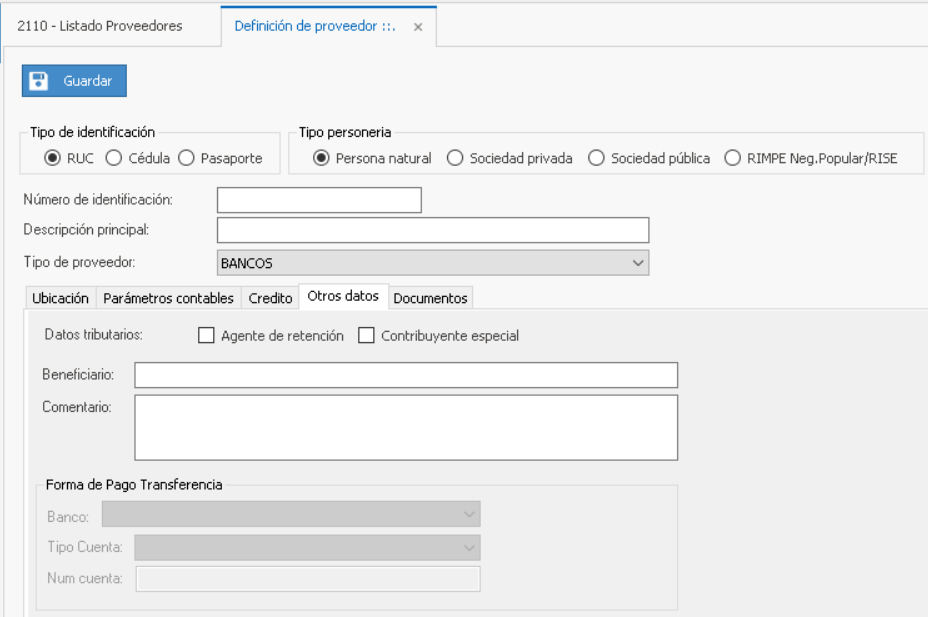
Task: Open the Tipo Cuenta dropdown
Action: point(469,548)
